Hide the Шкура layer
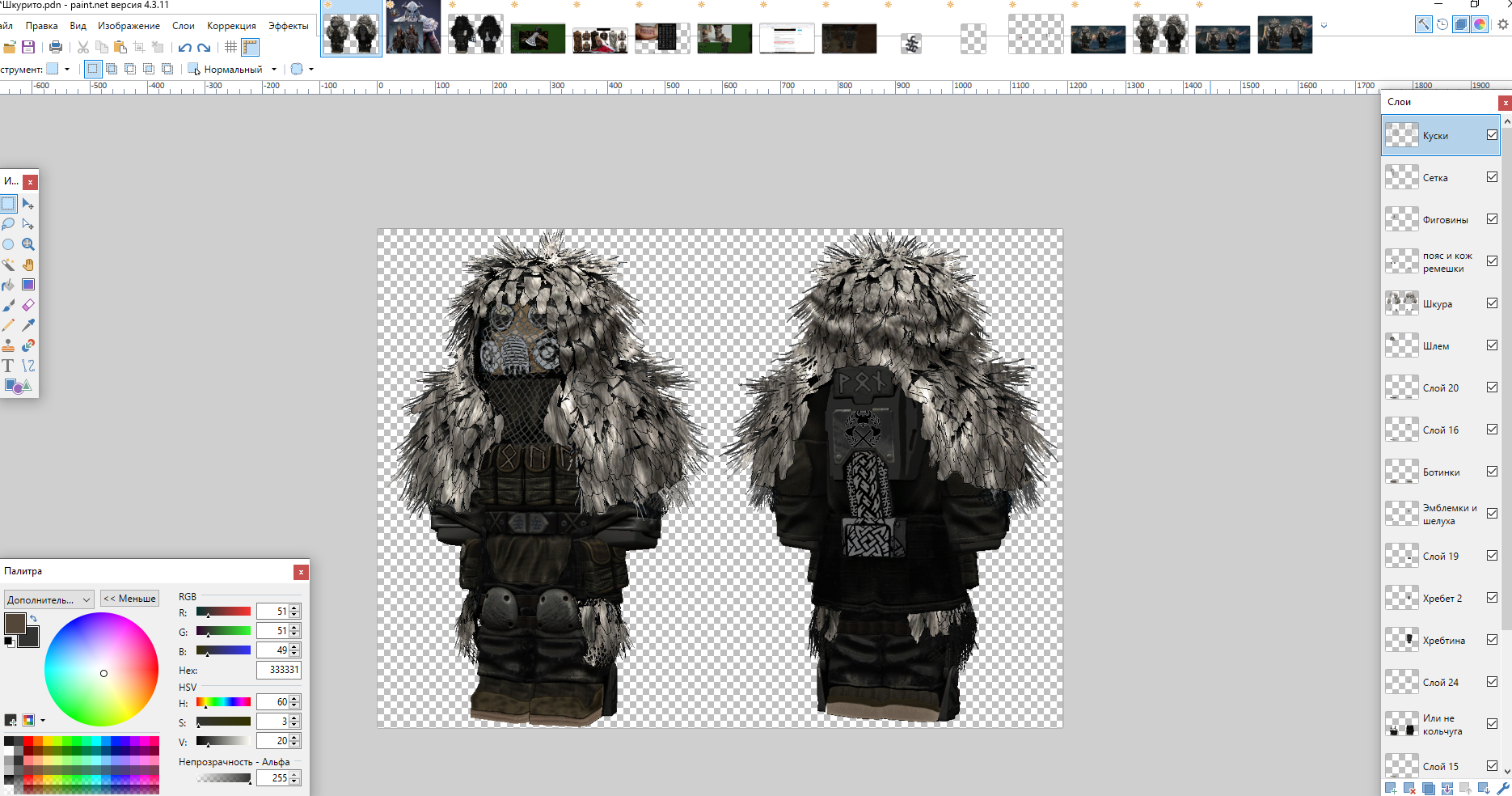This screenshot has height=796, width=1512. pyautogui.click(x=1492, y=303)
